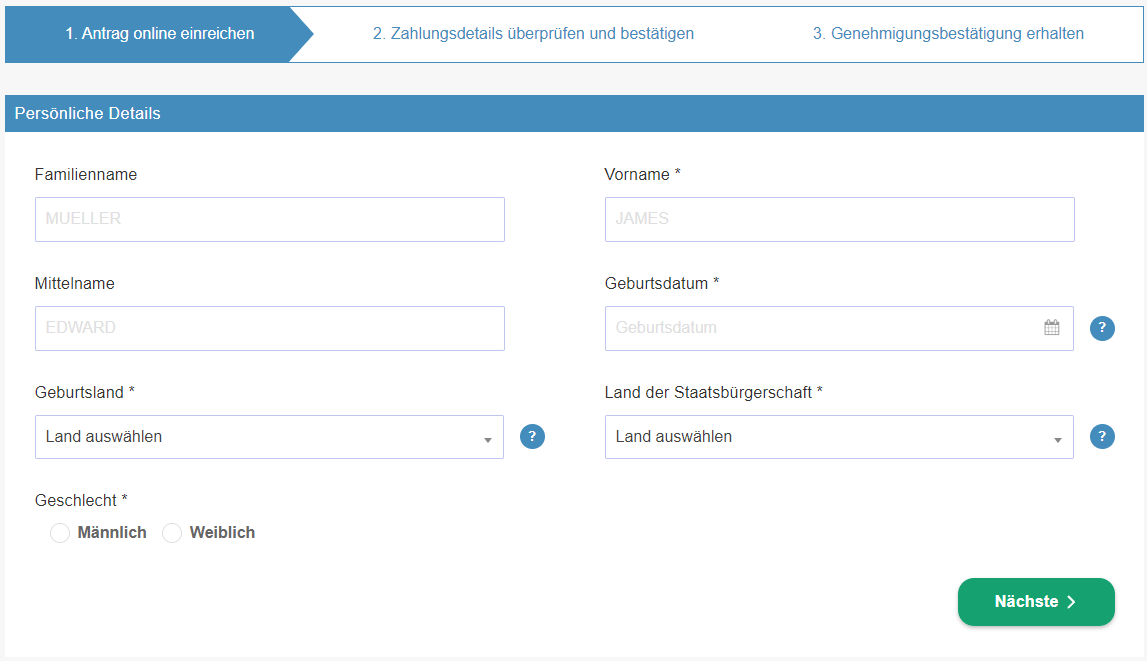Focus the Mittelname input box
This screenshot has width=1147, height=661.
[269, 328]
